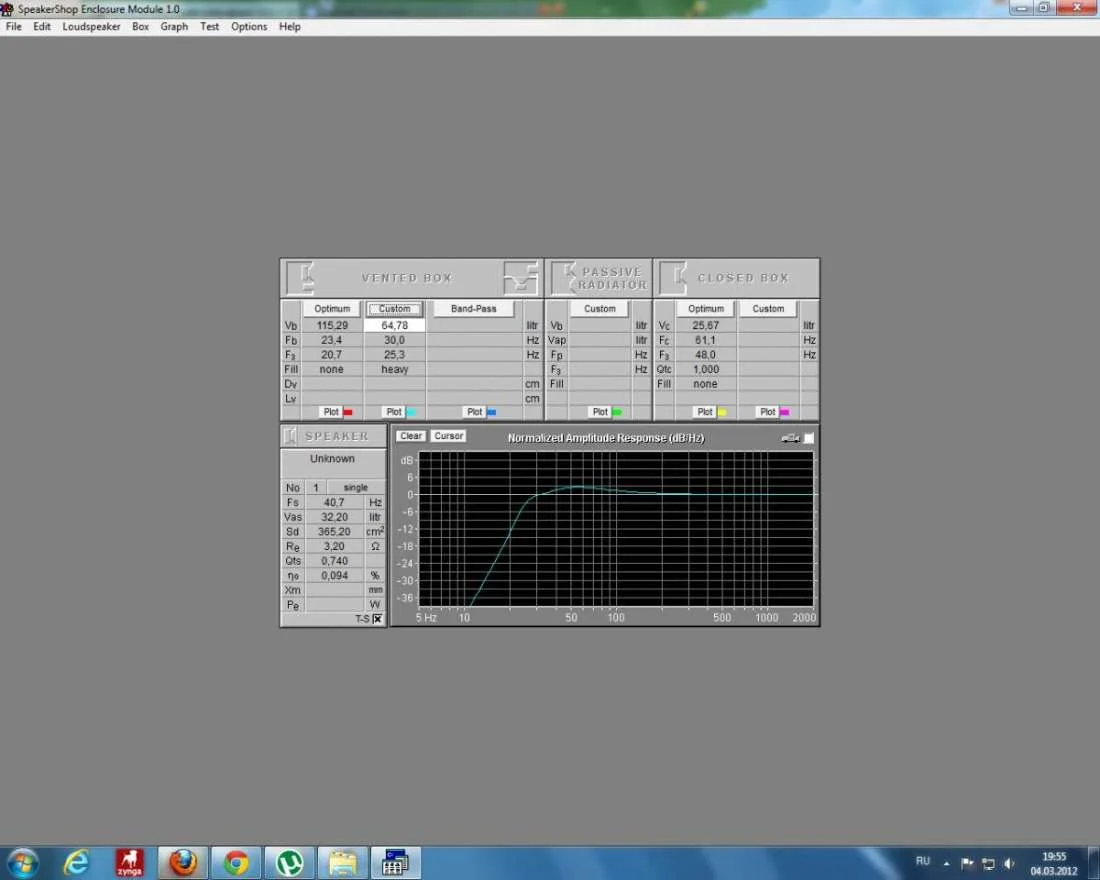Screen dimensions: 1100x880
Task: Enable the graph Cursor button
Action: point(448,436)
